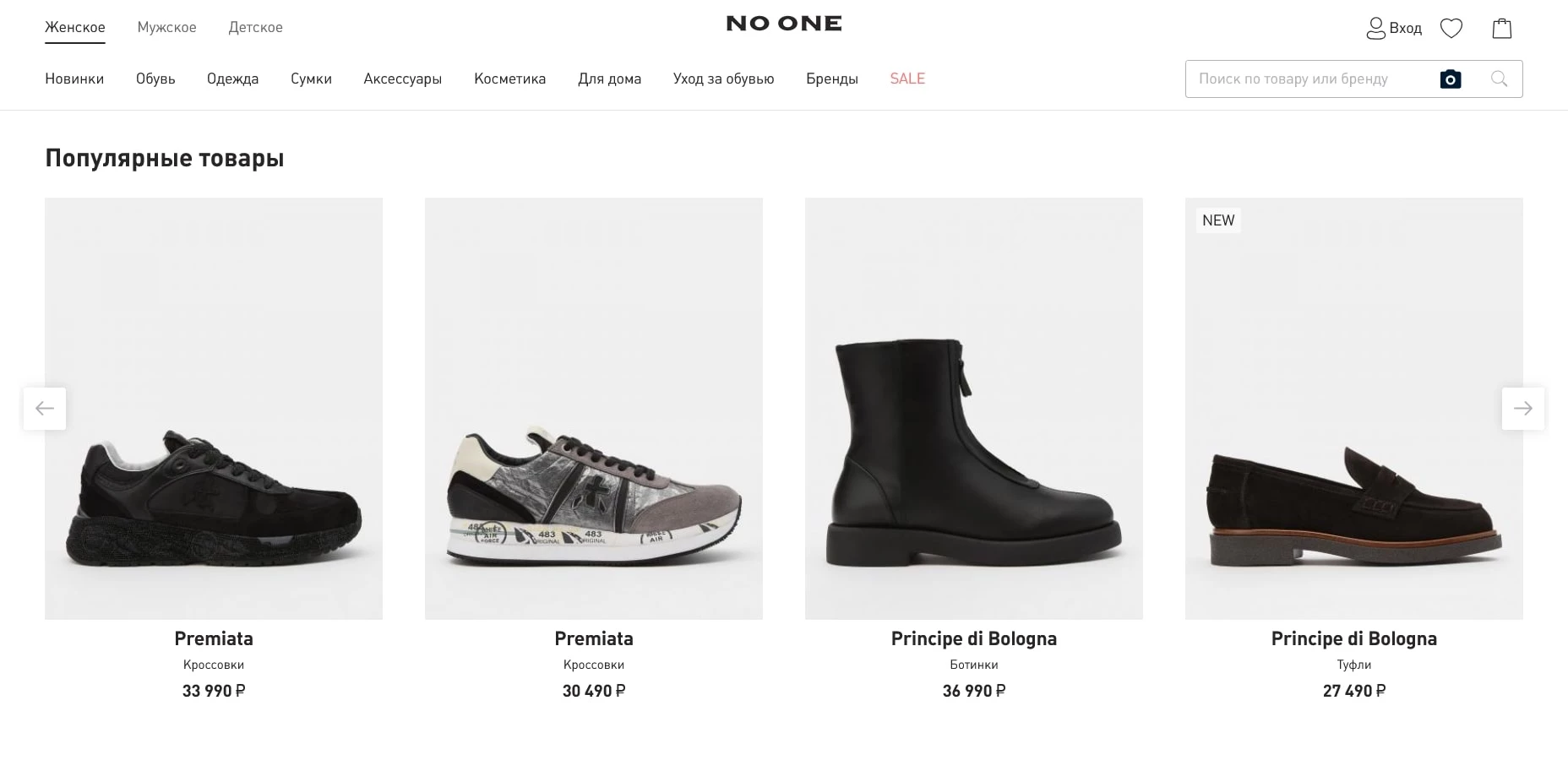Screen dimensions: 1568x771
Task: Open the Principe di Bologna boot image
Action: point(973,409)
